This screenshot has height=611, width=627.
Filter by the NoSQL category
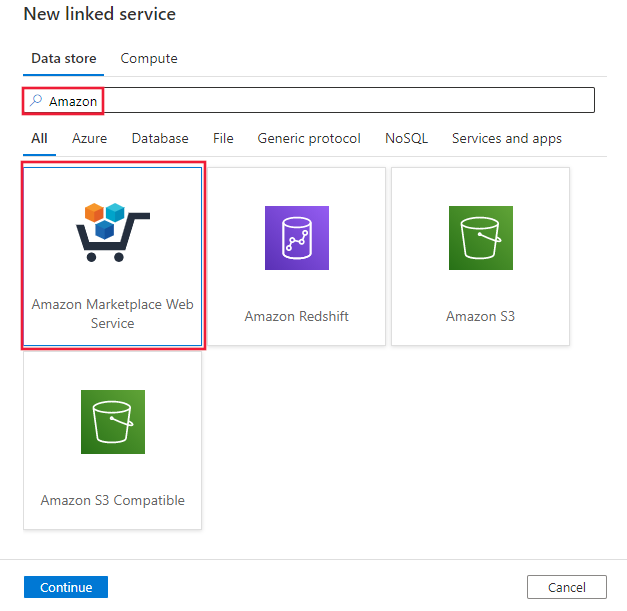406,138
